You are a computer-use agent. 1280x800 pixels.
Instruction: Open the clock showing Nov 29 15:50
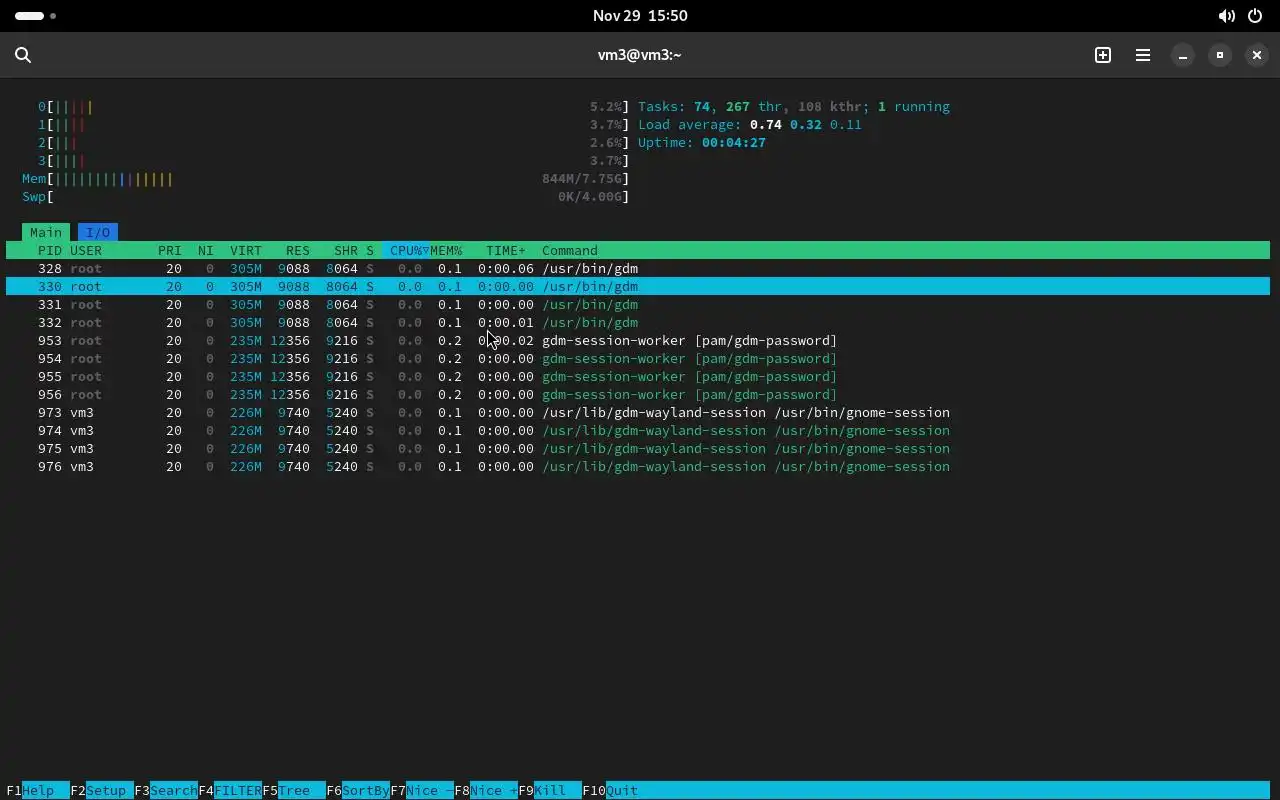click(x=640, y=16)
